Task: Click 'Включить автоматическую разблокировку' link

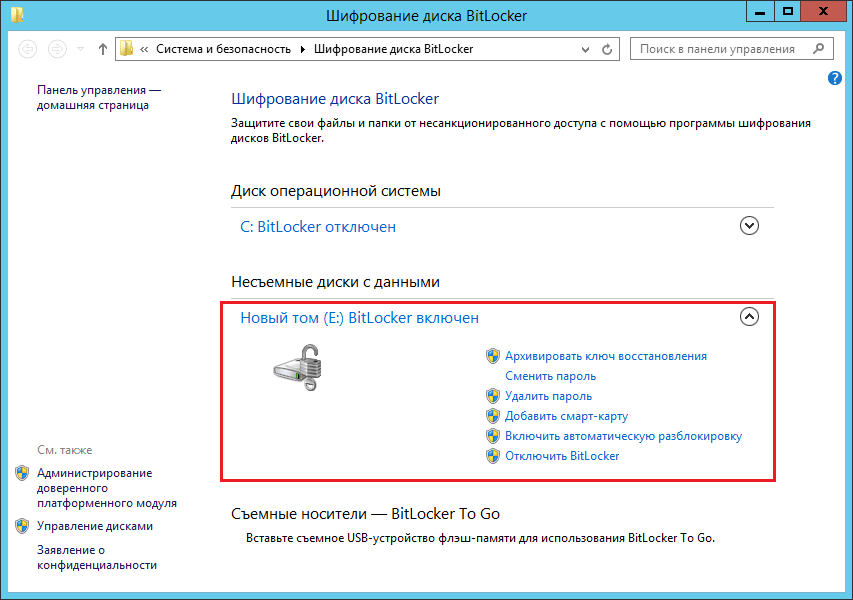Action: tap(623, 436)
